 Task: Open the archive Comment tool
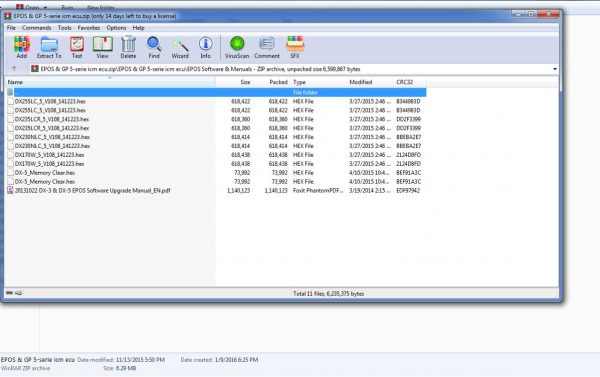(267, 47)
